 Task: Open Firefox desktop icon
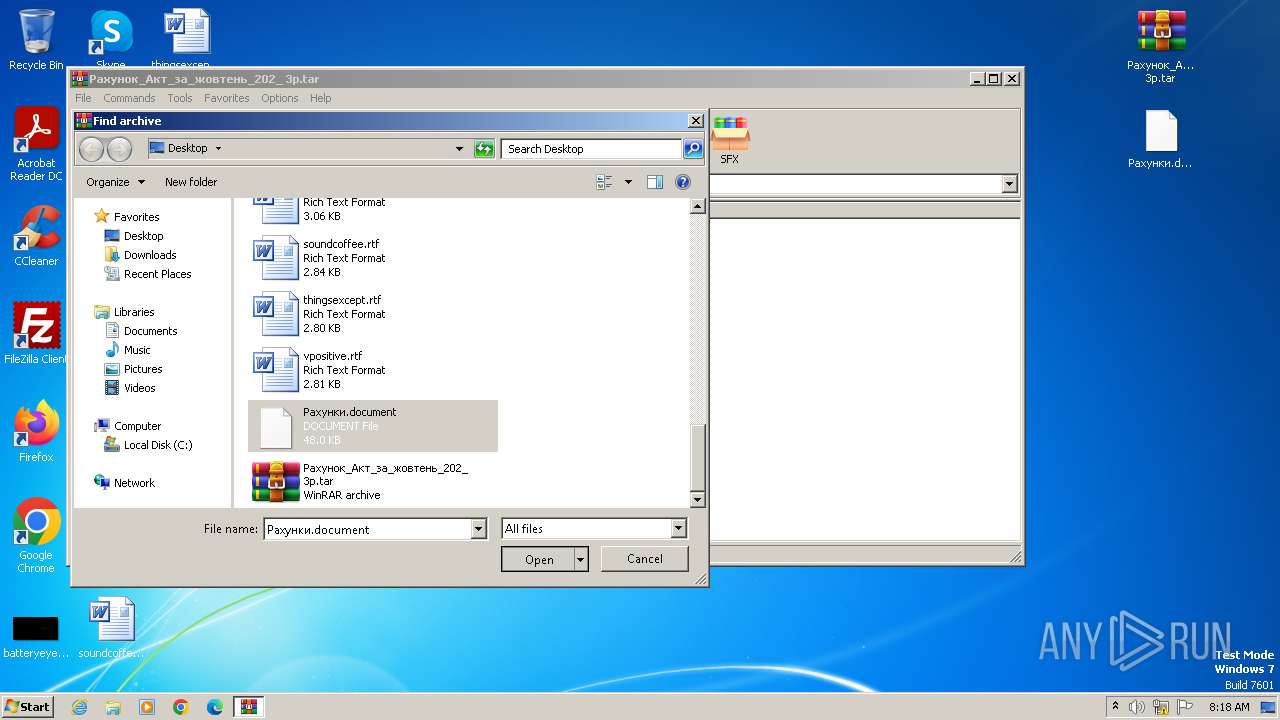point(36,432)
